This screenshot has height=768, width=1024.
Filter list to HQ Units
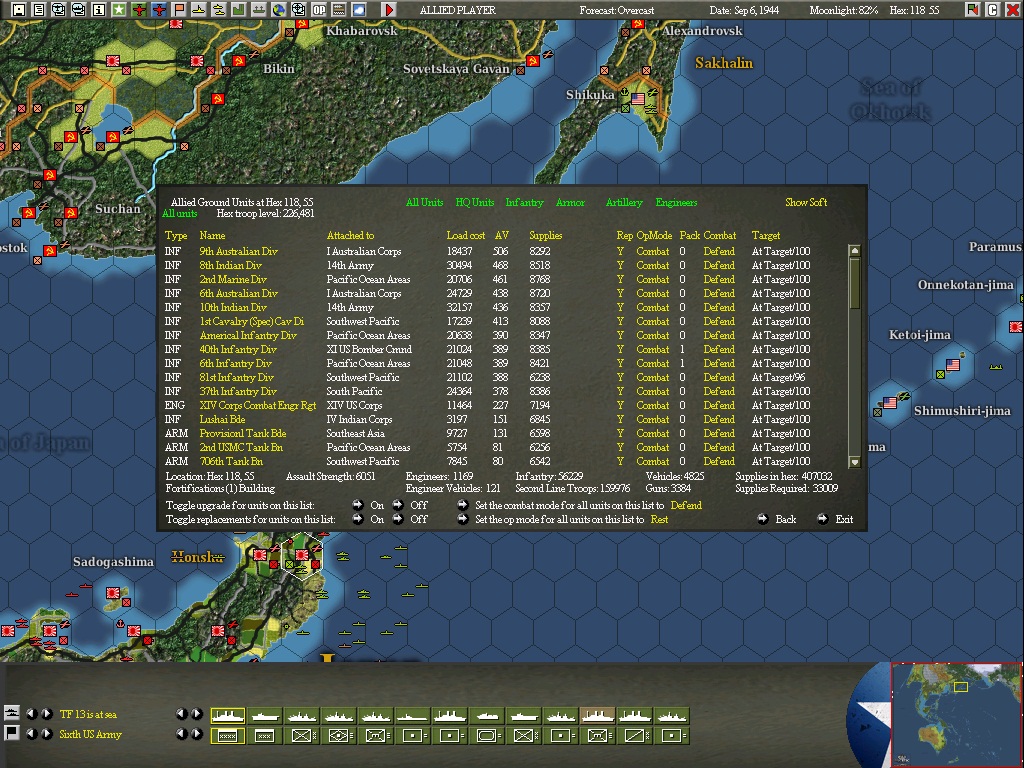point(475,202)
